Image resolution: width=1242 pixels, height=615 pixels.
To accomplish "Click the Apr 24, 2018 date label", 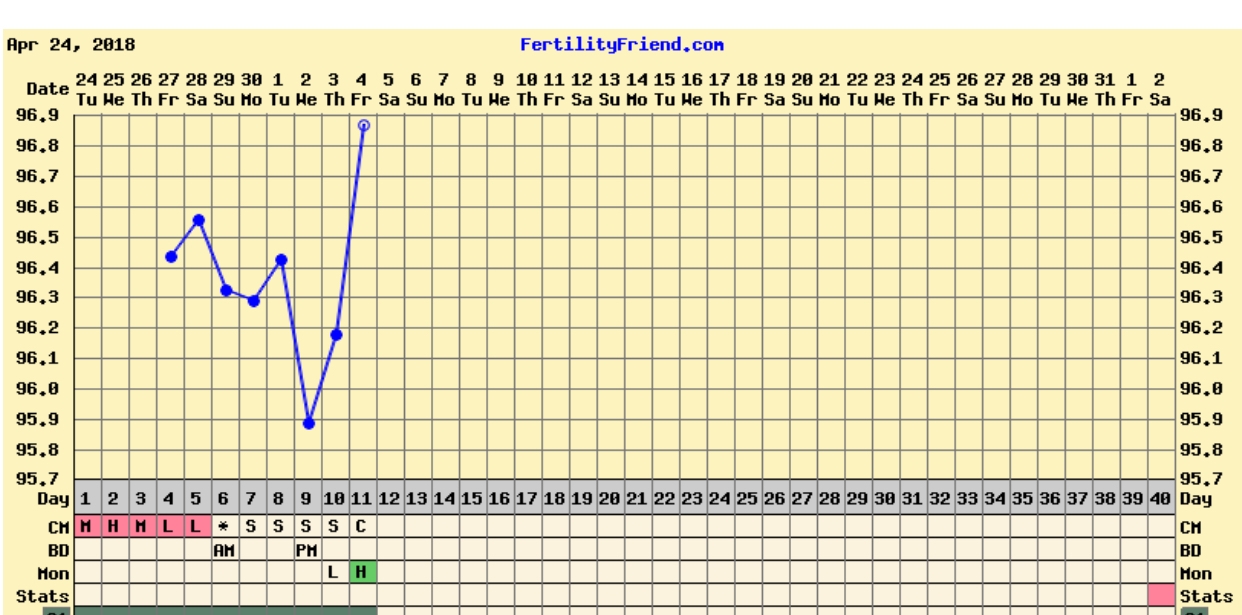I will pyautogui.click(x=70, y=45).
